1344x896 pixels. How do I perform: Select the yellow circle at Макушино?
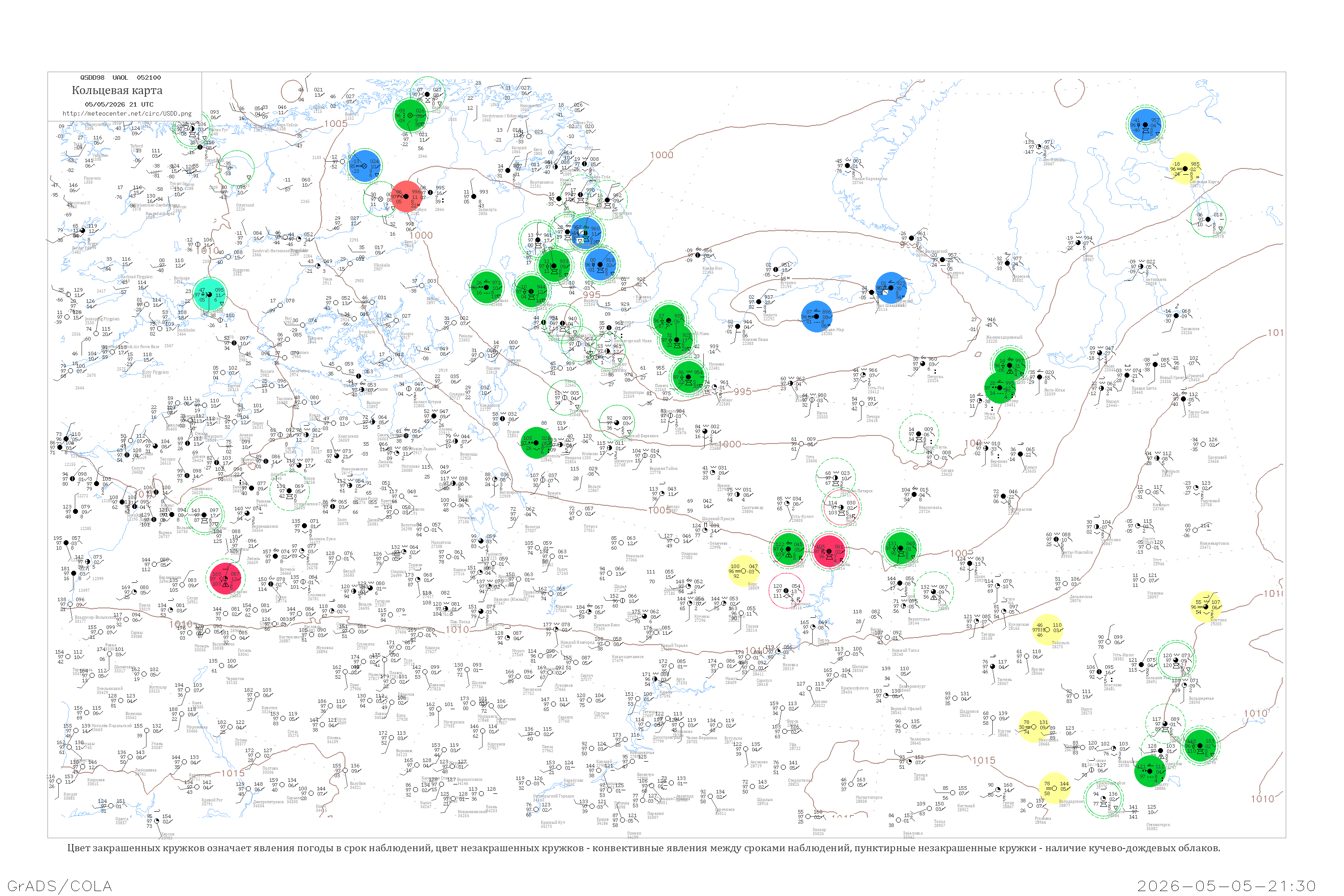[x=1034, y=727]
